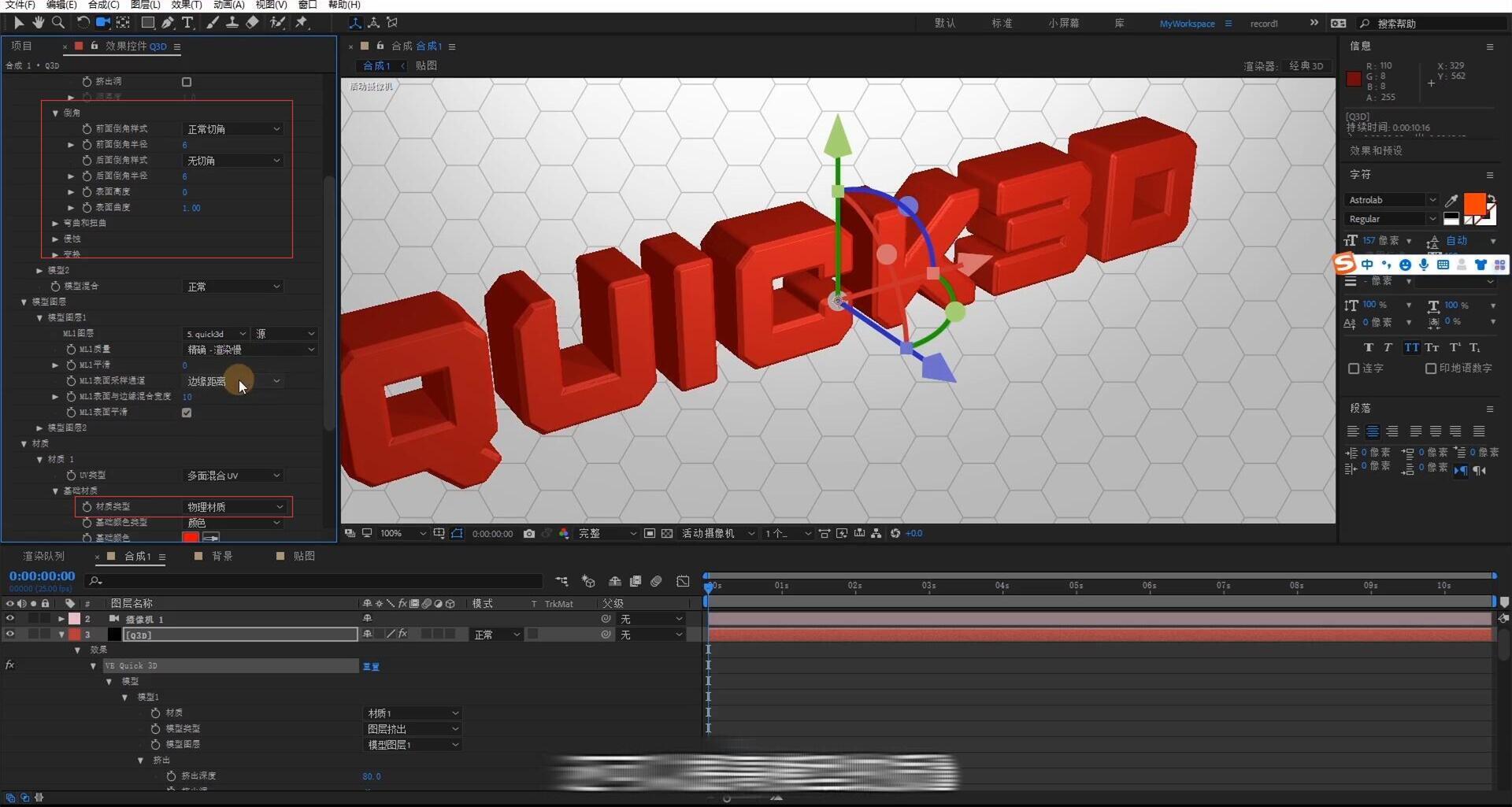
Task: Activate World Axis mode icon
Action: point(373,23)
